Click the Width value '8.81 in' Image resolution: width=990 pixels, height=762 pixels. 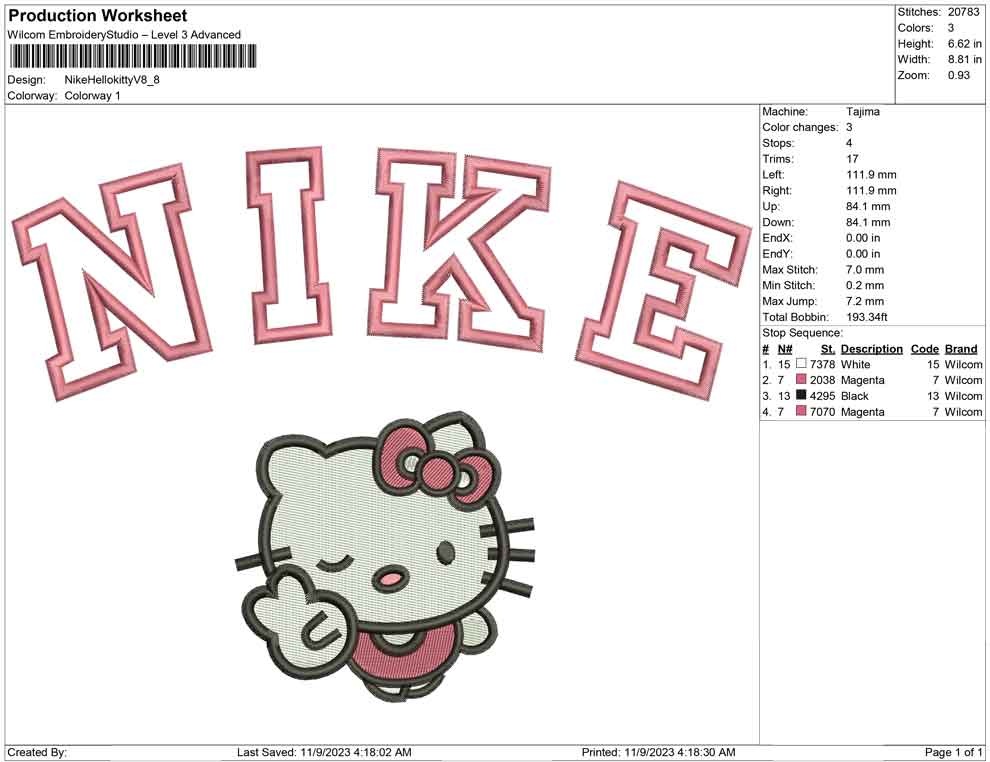click(964, 59)
